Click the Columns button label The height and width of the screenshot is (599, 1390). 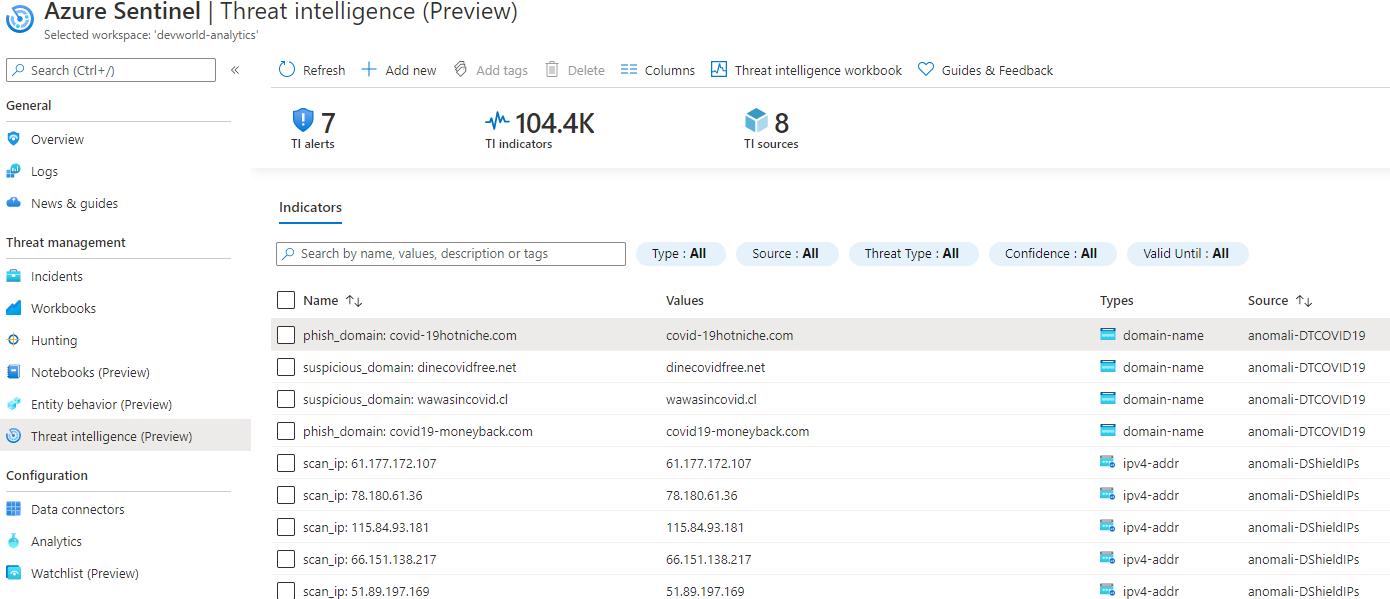click(x=670, y=70)
